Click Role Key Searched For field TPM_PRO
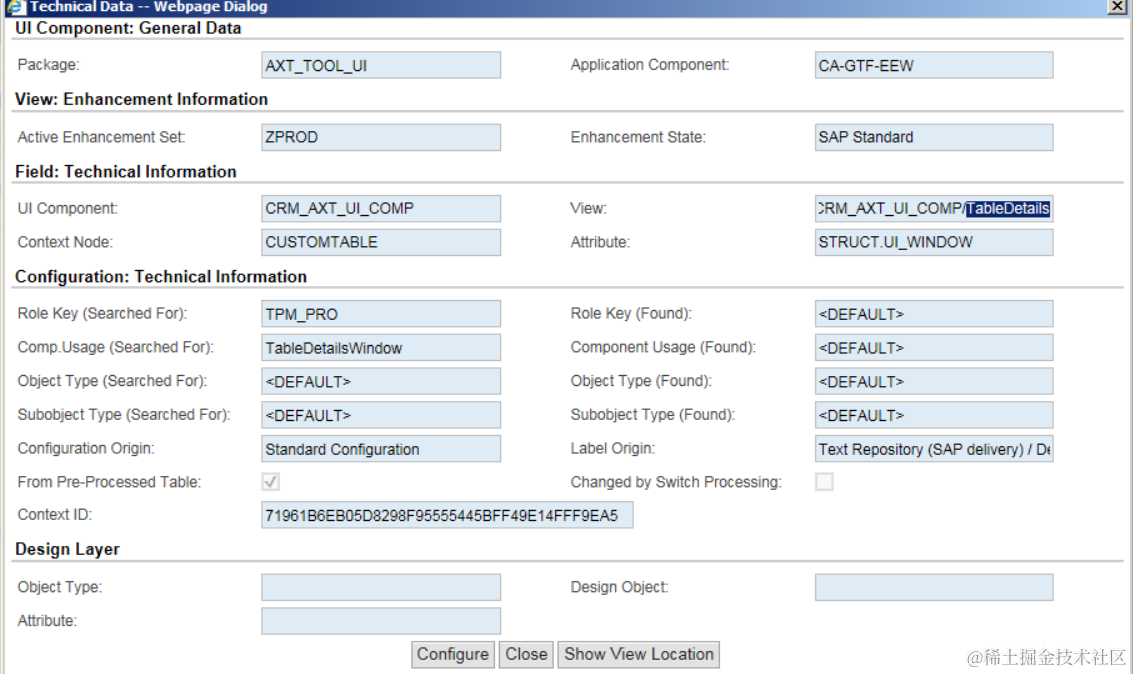 [381, 314]
